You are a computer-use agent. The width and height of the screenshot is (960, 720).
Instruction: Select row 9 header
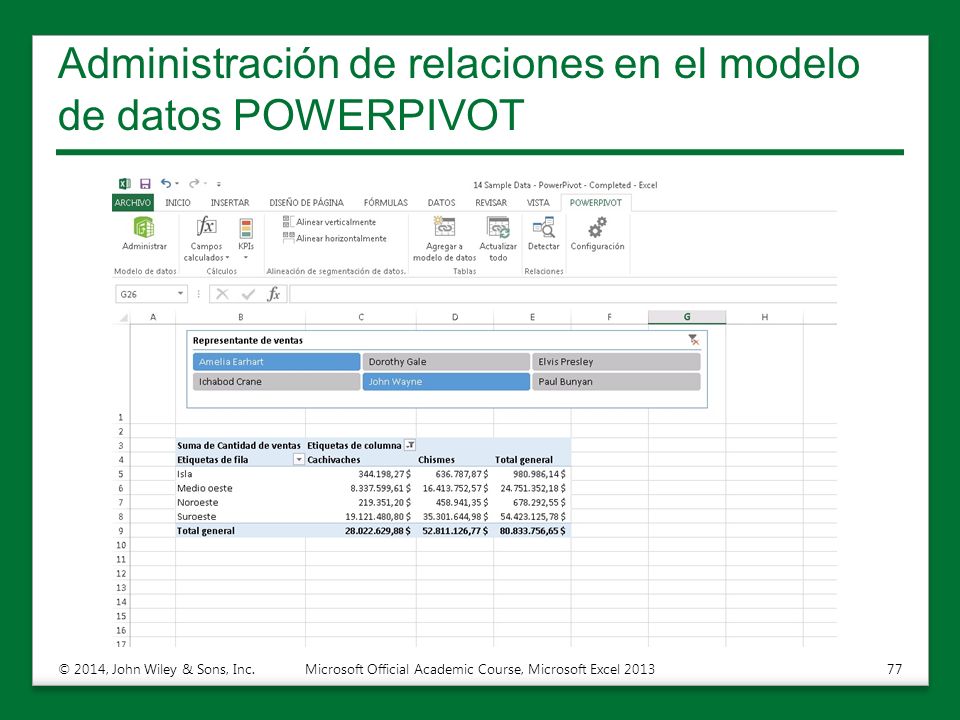coord(121,531)
